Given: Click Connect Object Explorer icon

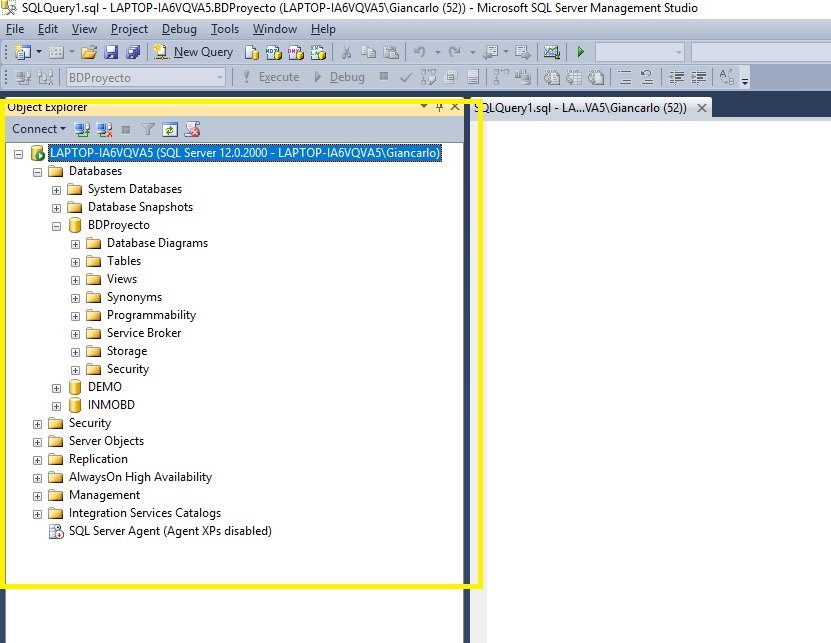Looking at the screenshot, I should [x=82, y=129].
